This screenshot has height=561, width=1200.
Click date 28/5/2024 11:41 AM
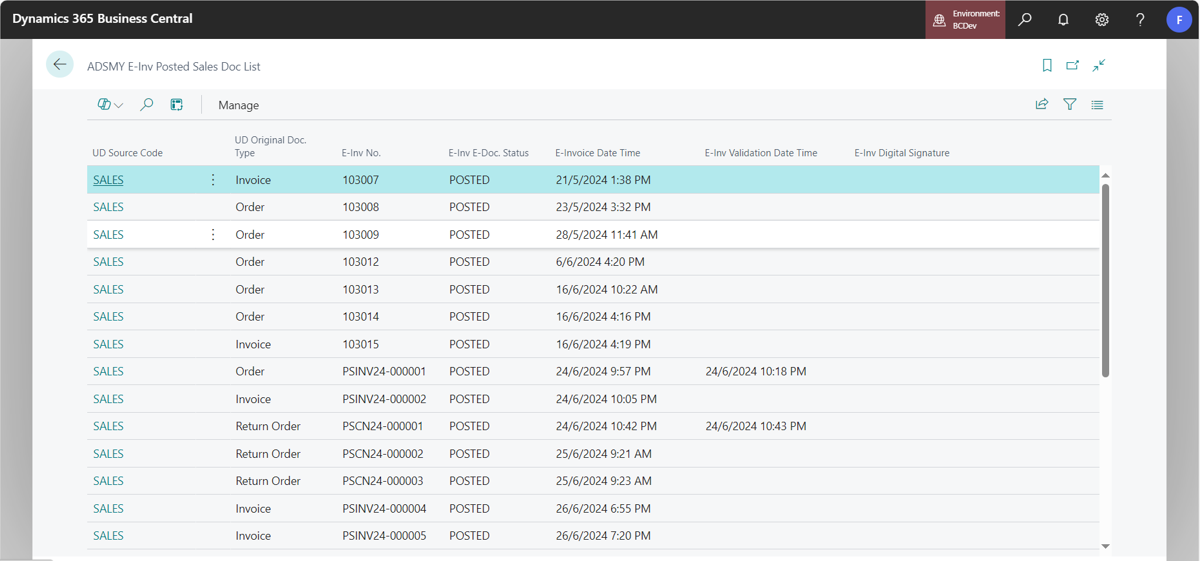click(607, 235)
